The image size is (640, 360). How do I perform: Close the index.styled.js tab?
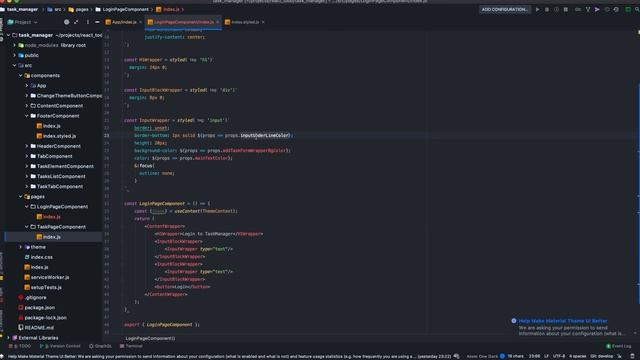[263, 22]
